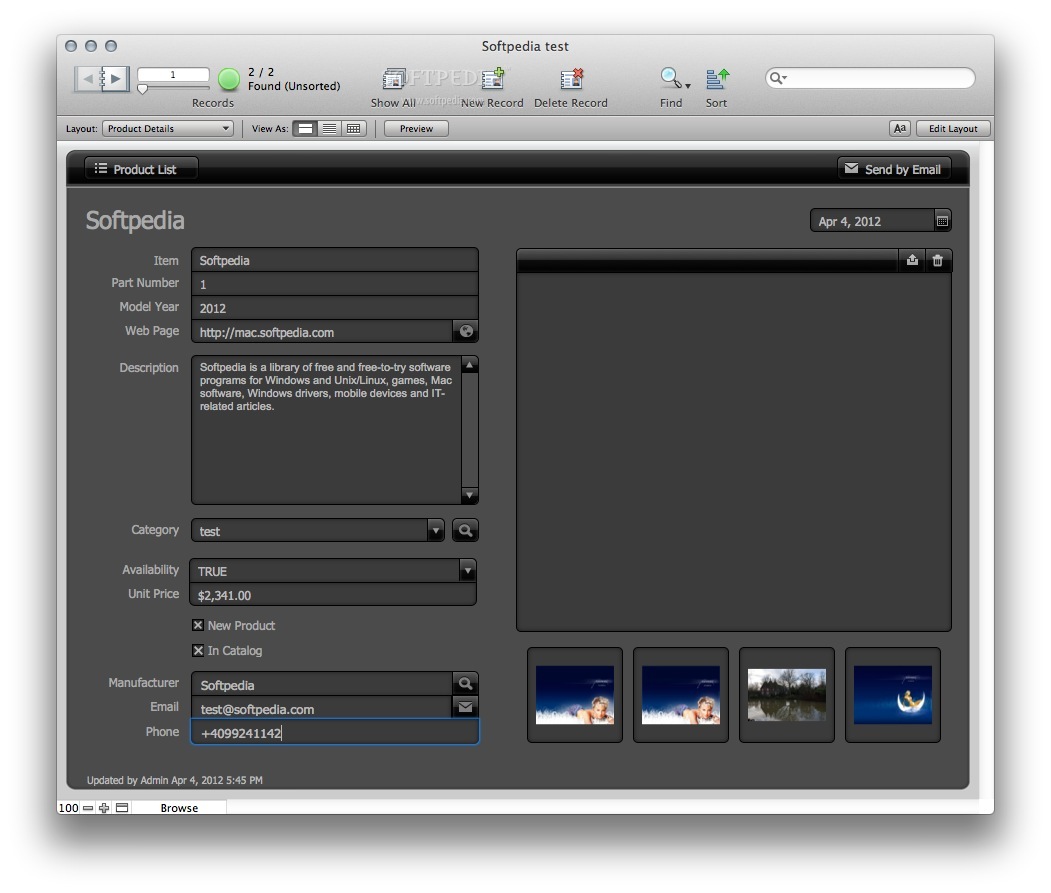The width and height of the screenshot is (1051, 893).
Task: Toggle the In Catalog checkbox
Action: coord(198,650)
